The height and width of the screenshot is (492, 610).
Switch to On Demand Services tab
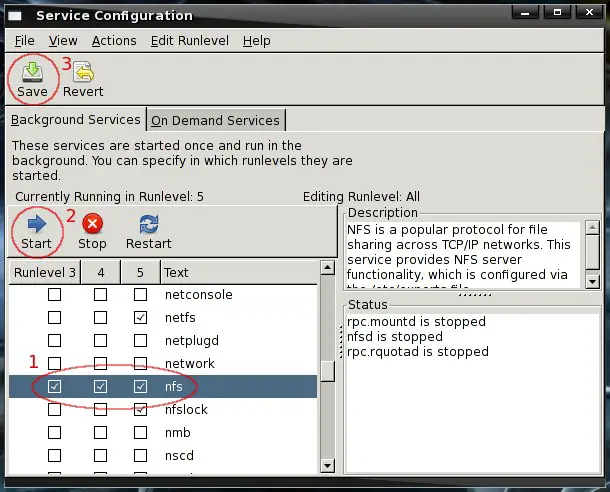point(215,120)
